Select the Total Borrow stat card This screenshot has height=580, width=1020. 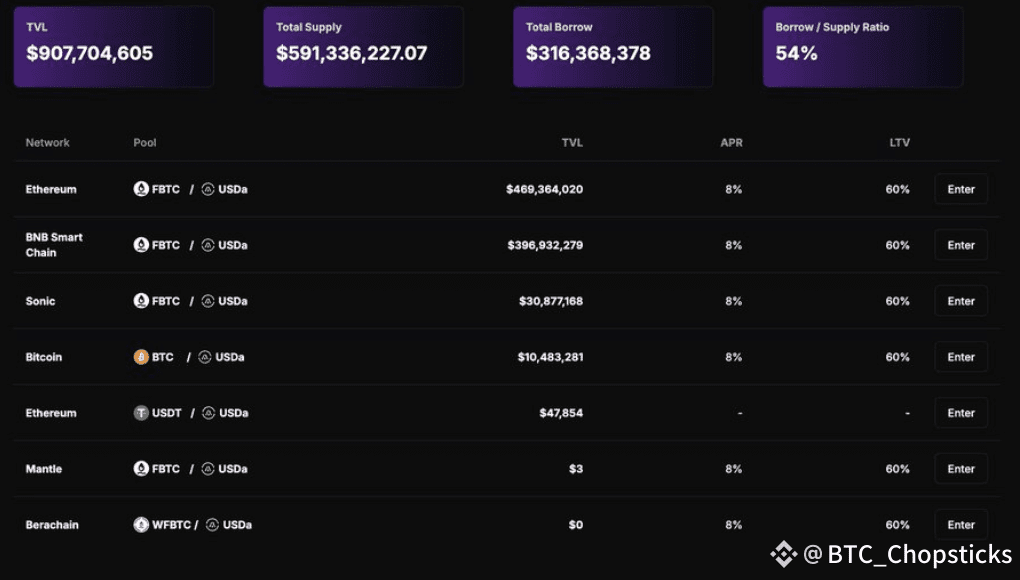612,46
